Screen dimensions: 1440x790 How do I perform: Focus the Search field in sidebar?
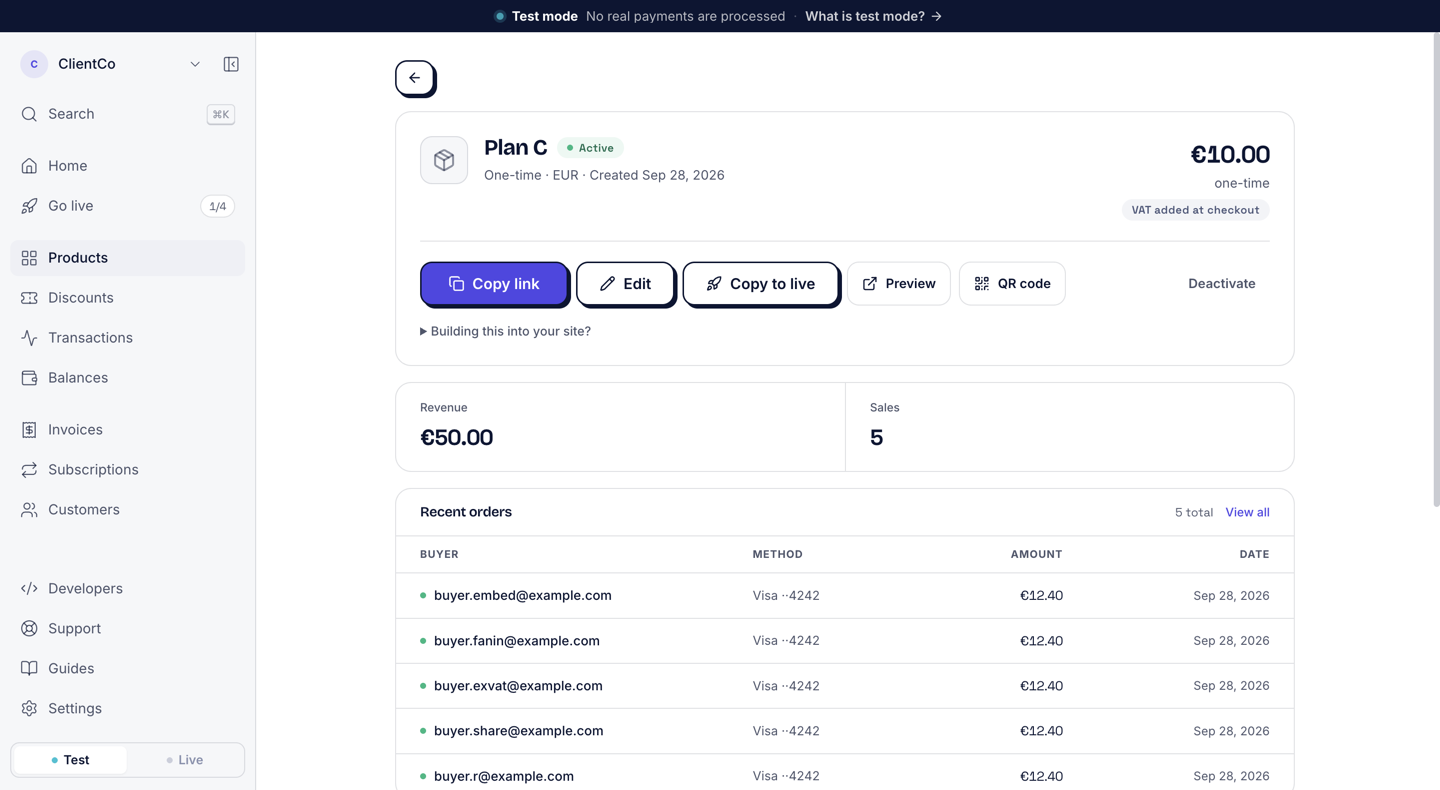(x=128, y=114)
